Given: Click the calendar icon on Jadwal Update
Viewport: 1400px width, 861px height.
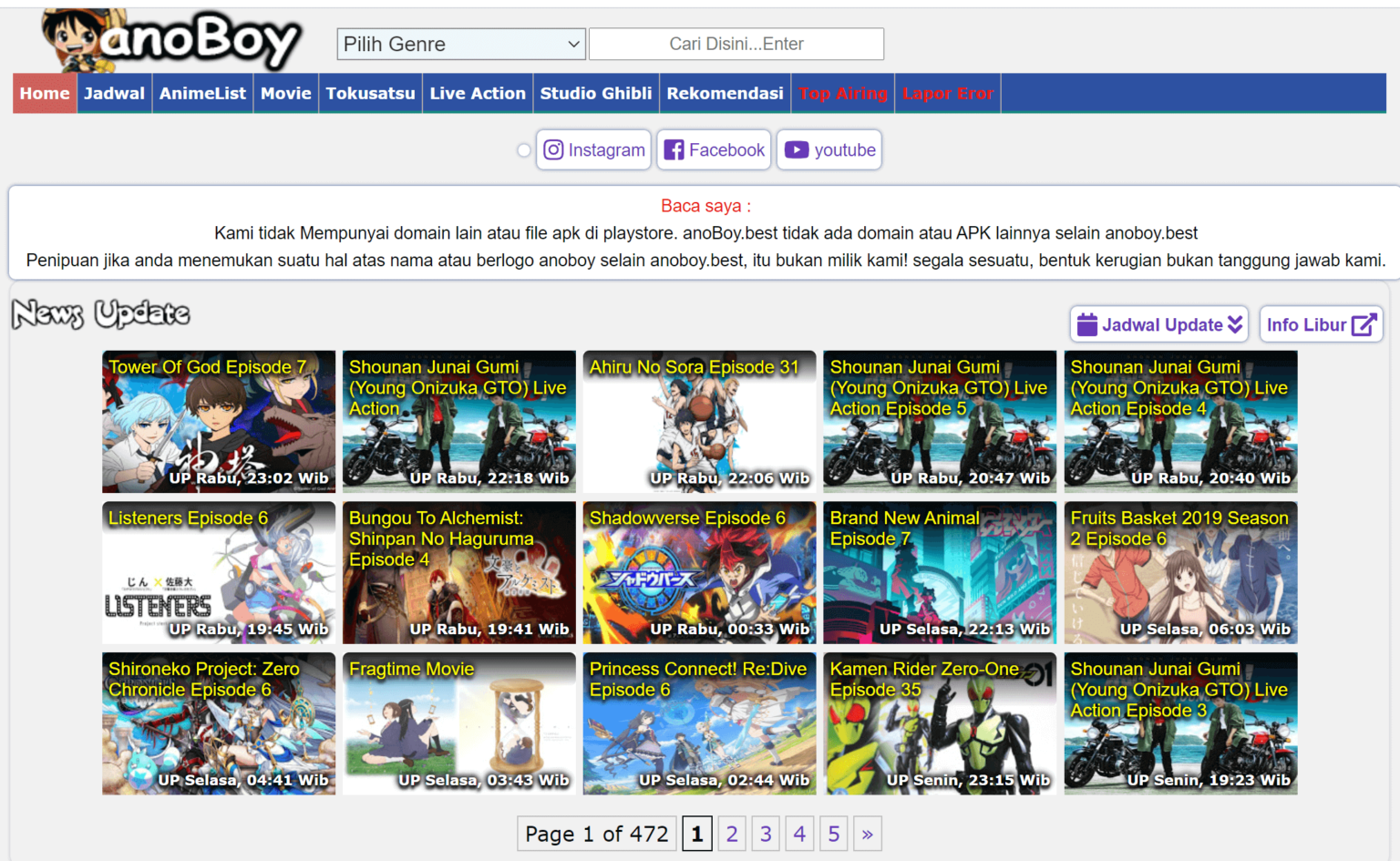Looking at the screenshot, I should (1087, 324).
